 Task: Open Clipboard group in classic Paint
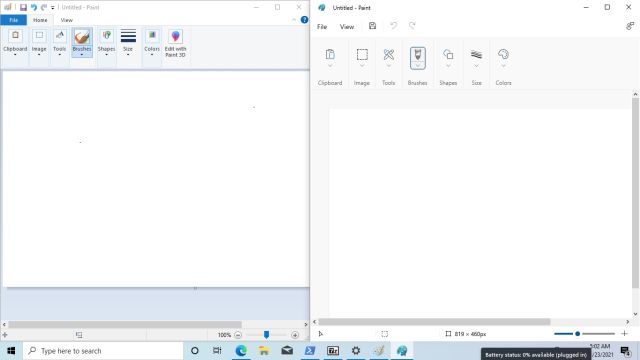15,42
